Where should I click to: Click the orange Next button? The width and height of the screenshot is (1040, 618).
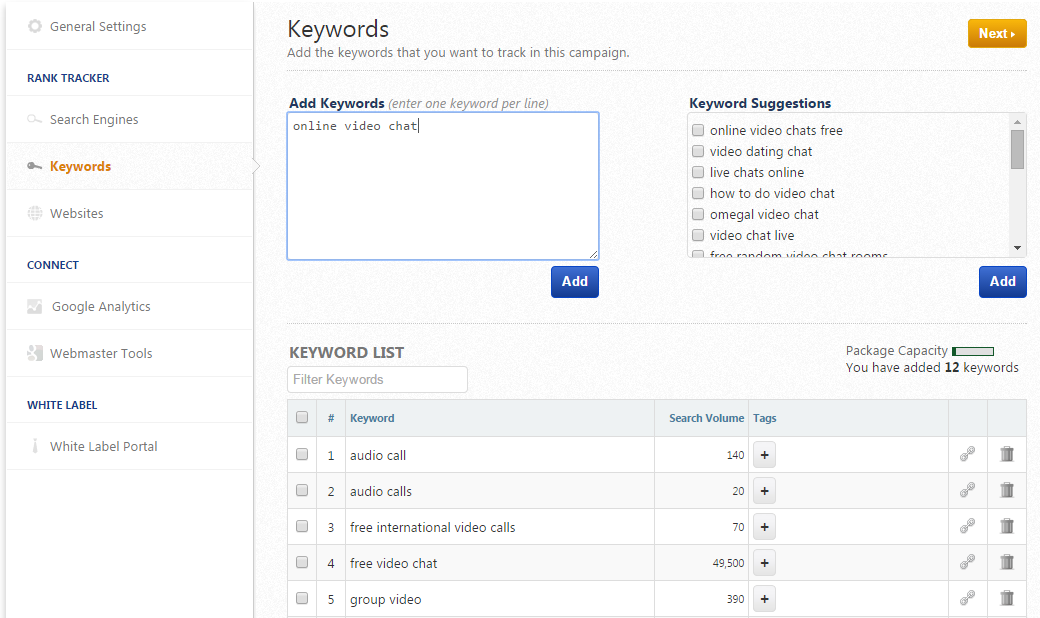[x=996, y=34]
